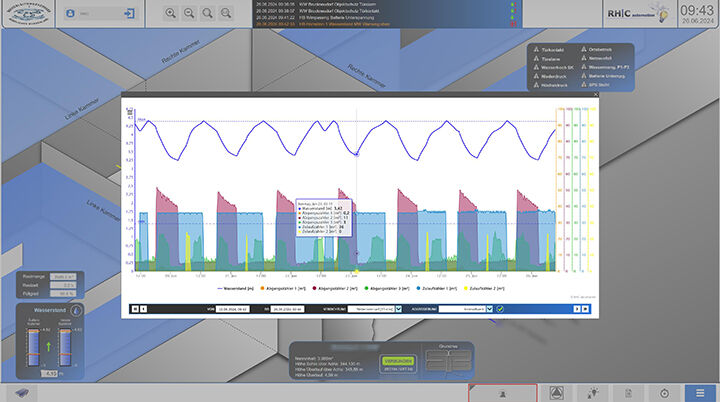Click the green up arrow in Wasserstand panel
720x402 pixels.
[49, 346]
